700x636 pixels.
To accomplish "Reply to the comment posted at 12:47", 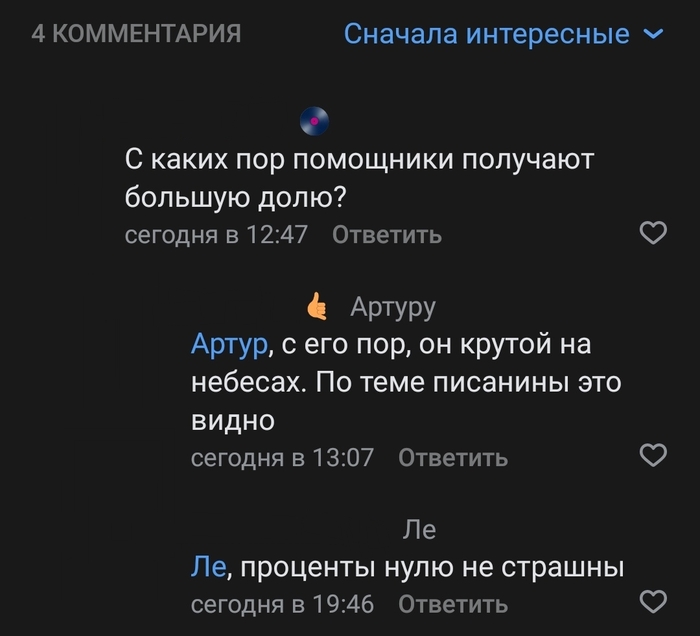I will 386,235.
